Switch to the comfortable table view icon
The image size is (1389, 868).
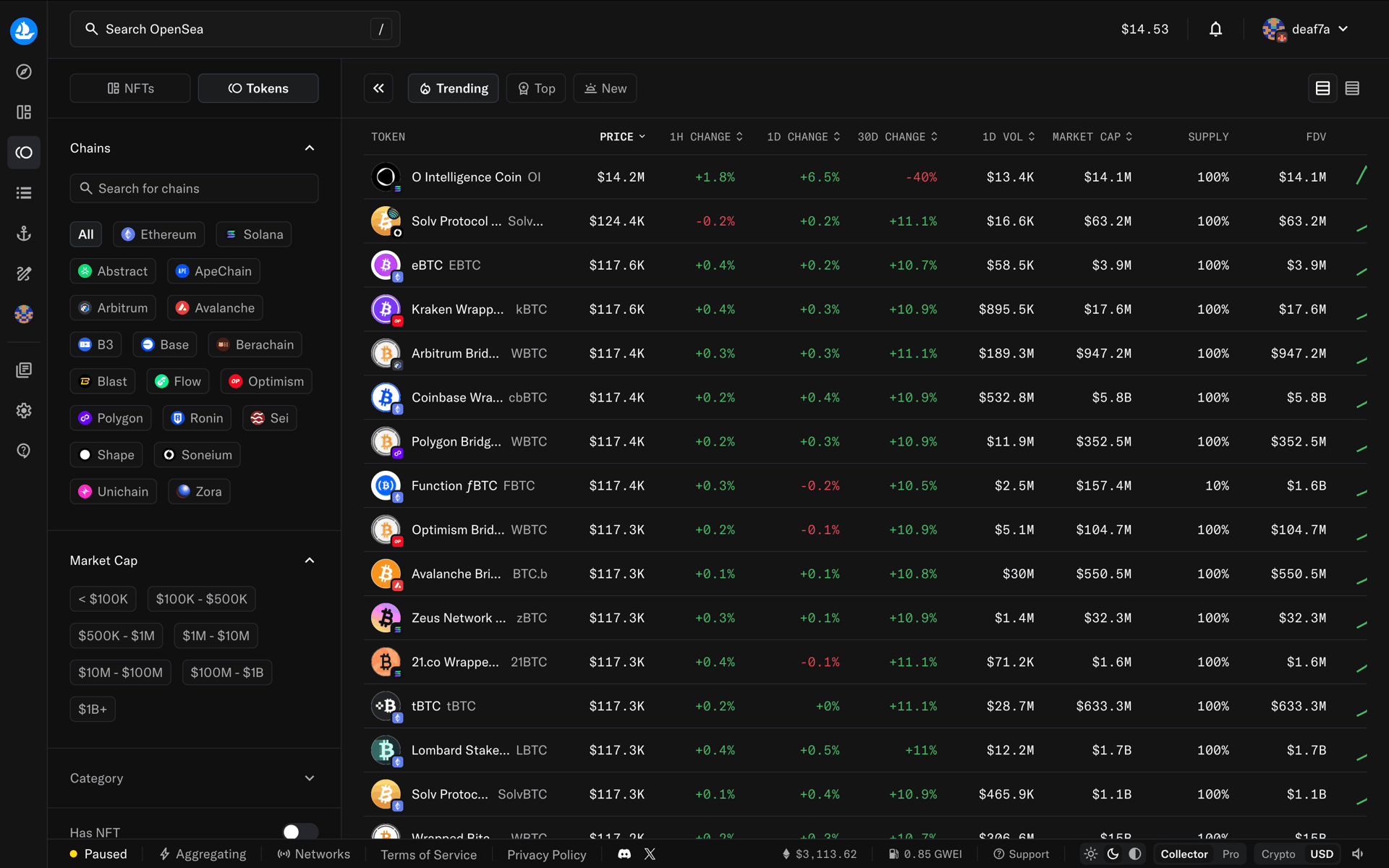point(1322,88)
